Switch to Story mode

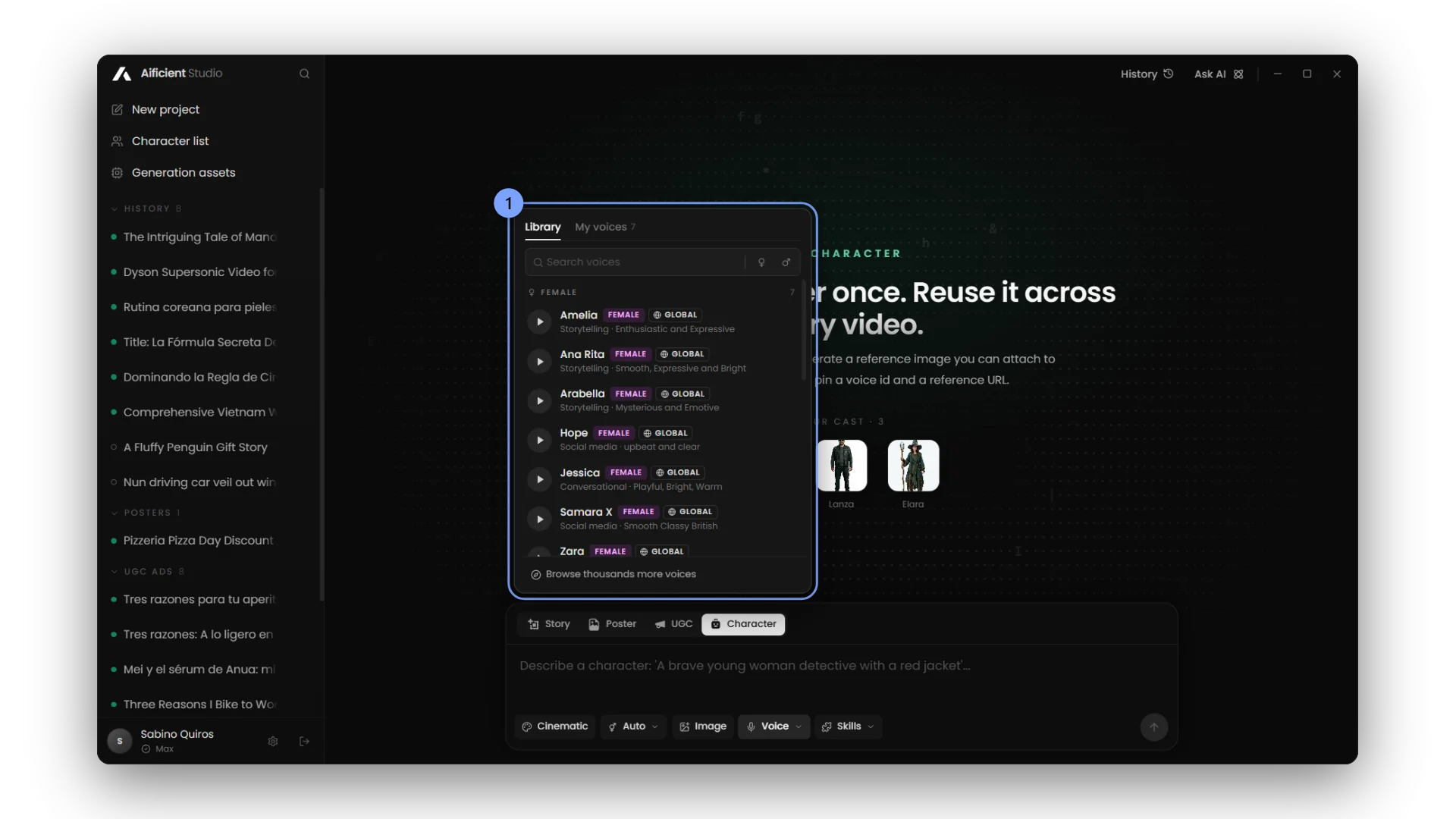tap(549, 624)
